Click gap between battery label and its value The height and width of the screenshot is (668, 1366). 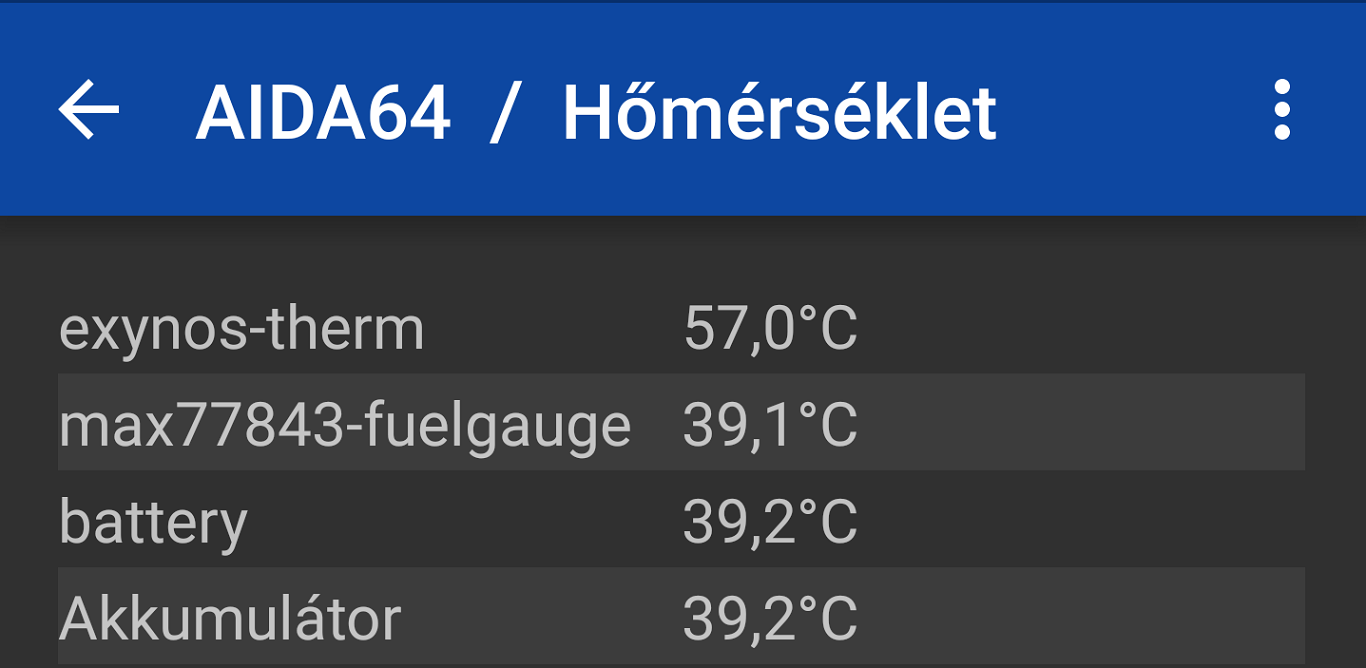pos(465,520)
